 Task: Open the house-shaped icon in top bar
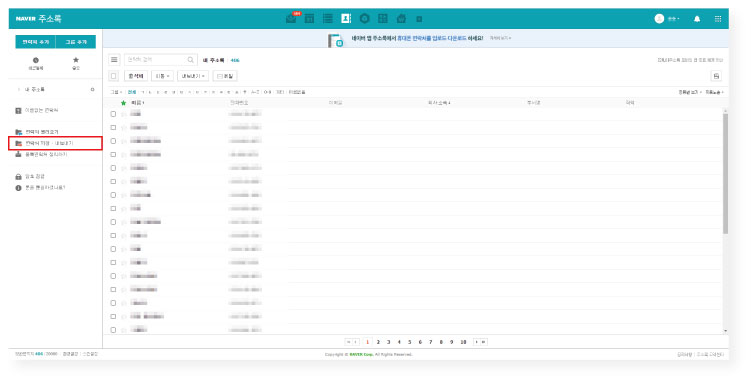coord(401,19)
